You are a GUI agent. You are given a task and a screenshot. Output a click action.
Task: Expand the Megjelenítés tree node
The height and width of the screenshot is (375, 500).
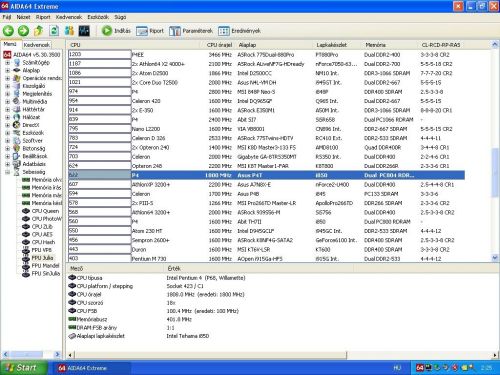[x=7, y=94]
